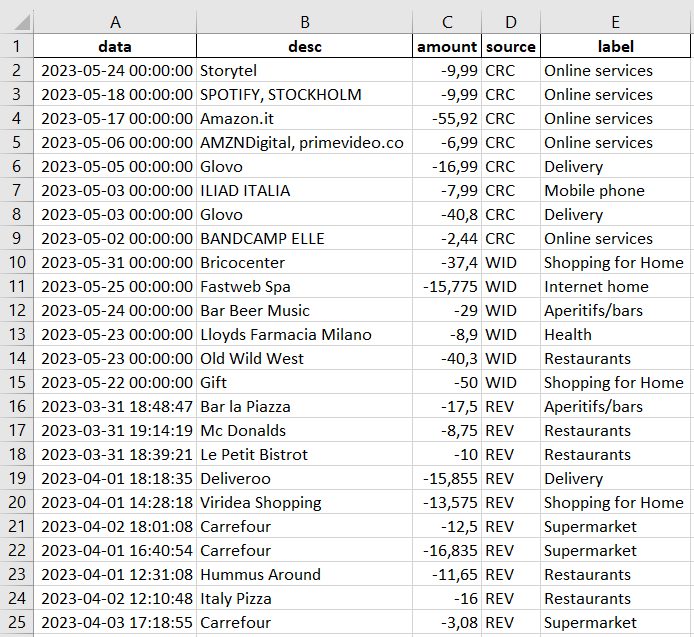The height and width of the screenshot is (637, 694).
Task: Select row 25 header
Action: pos(16,622)
